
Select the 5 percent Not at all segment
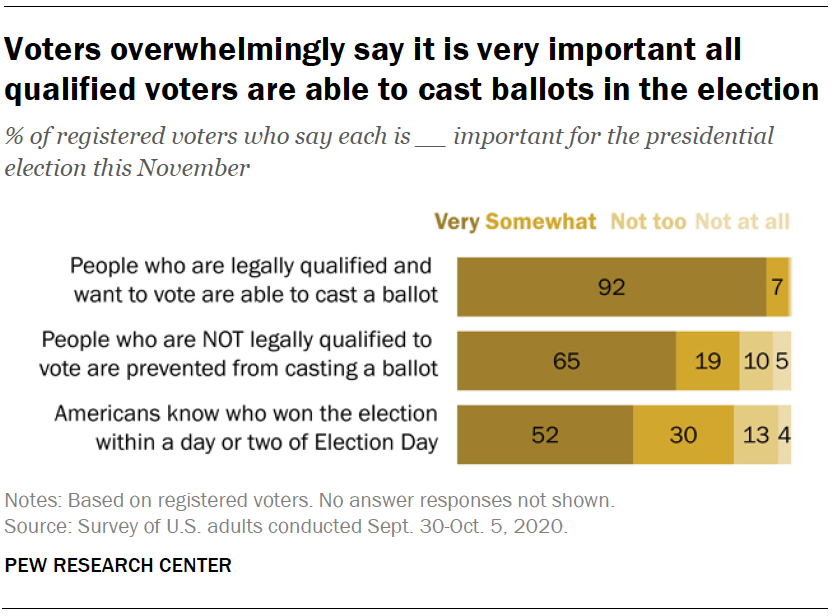[x=782, y=361]
